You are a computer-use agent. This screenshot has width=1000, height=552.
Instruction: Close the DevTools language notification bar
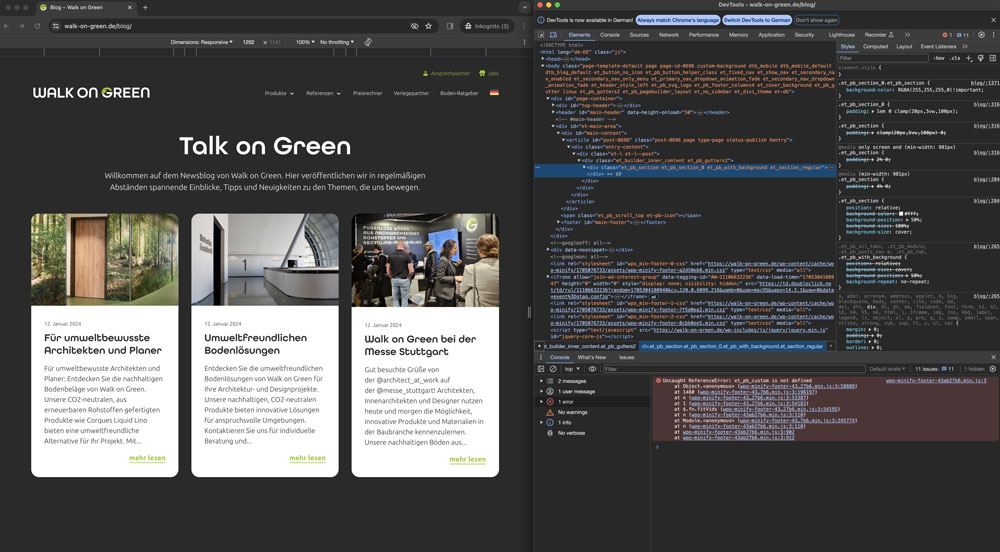point(993,20)
